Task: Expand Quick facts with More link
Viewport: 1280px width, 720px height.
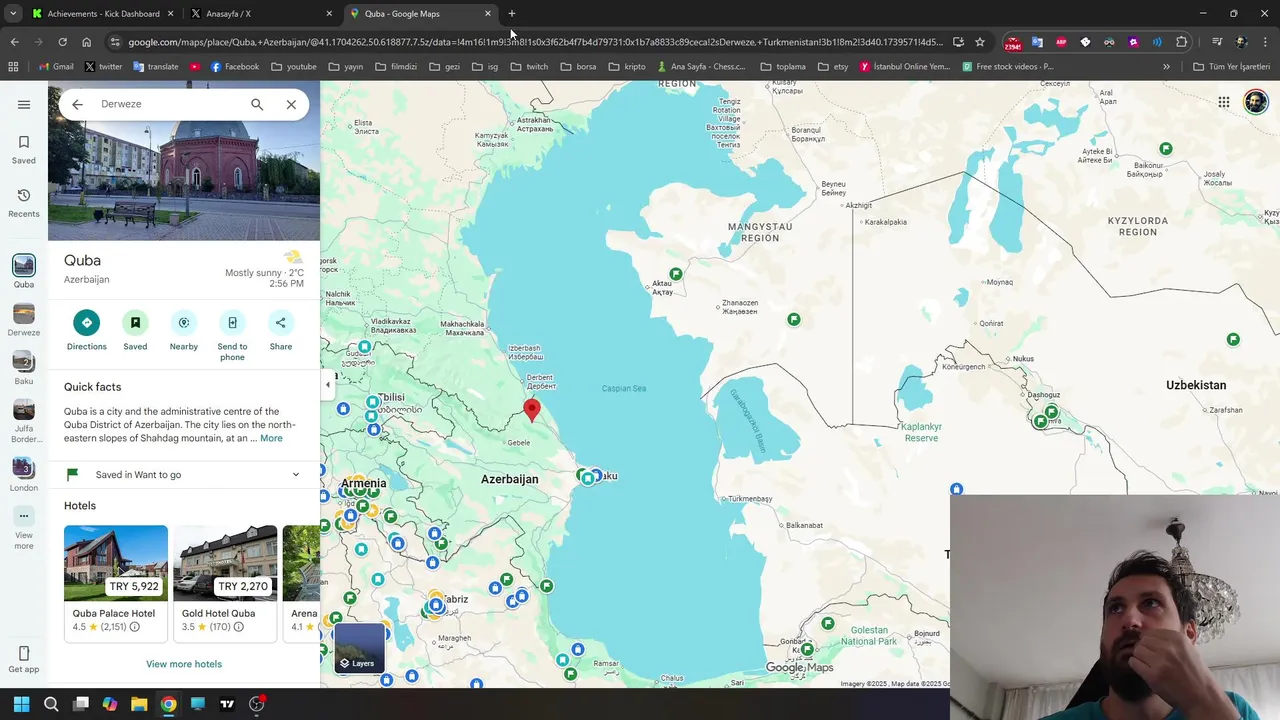Action: tap(271, 438)
